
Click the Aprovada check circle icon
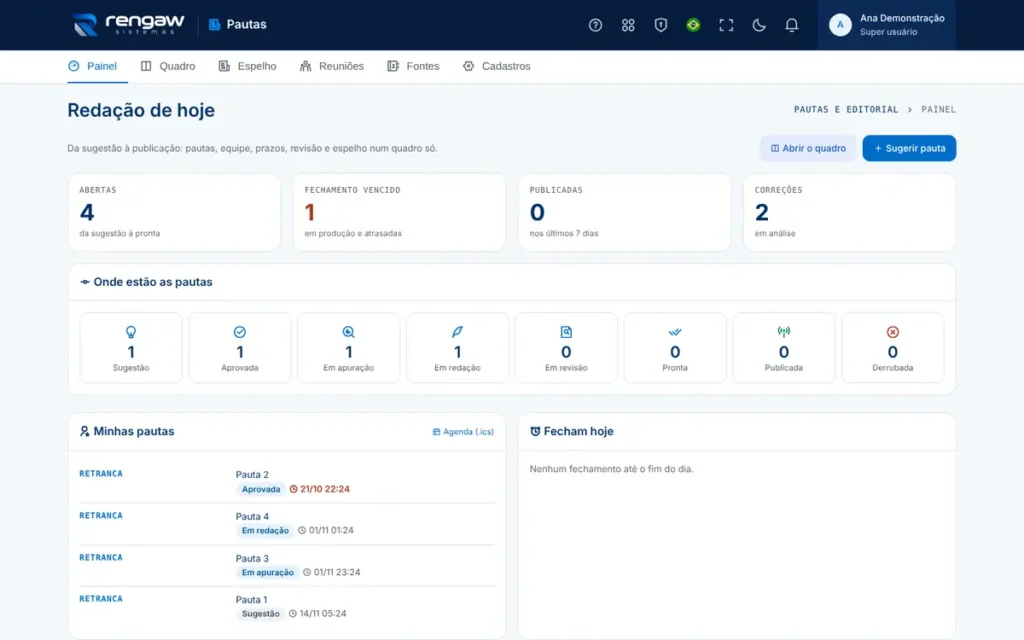click(x=240, y=332)
